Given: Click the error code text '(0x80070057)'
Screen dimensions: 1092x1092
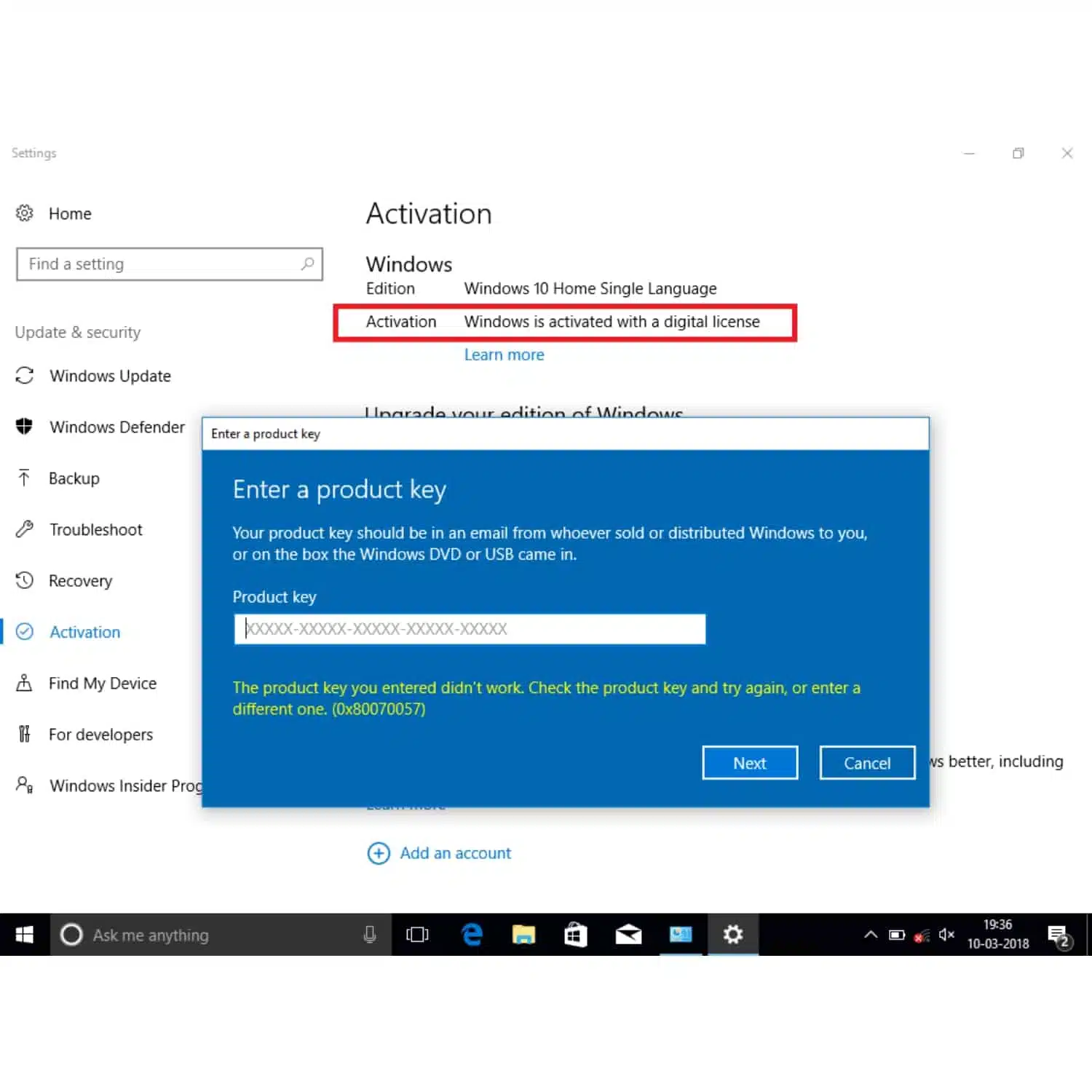Looking at the screenshot, I should click(379, 709).
